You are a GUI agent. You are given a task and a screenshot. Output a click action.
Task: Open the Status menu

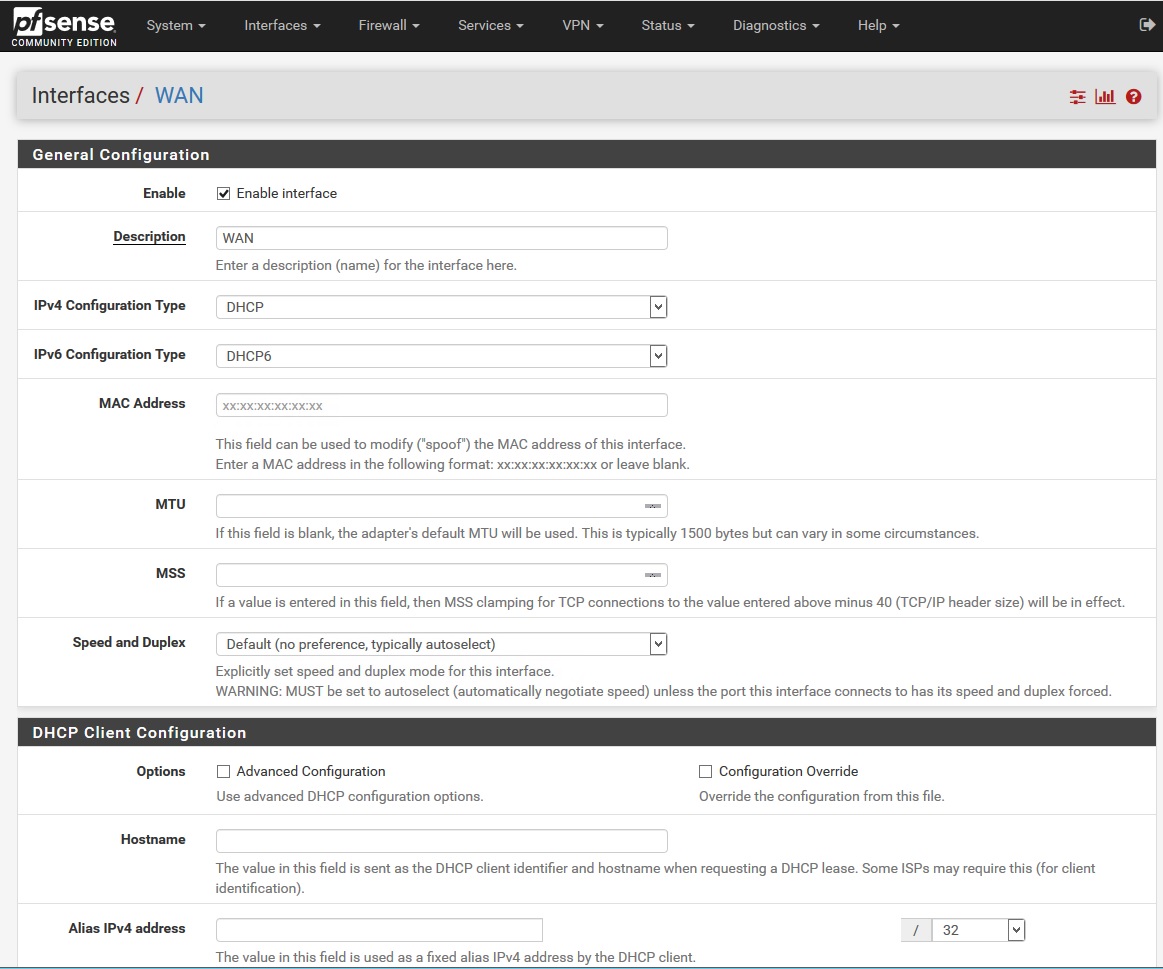[x=668, y=25]
